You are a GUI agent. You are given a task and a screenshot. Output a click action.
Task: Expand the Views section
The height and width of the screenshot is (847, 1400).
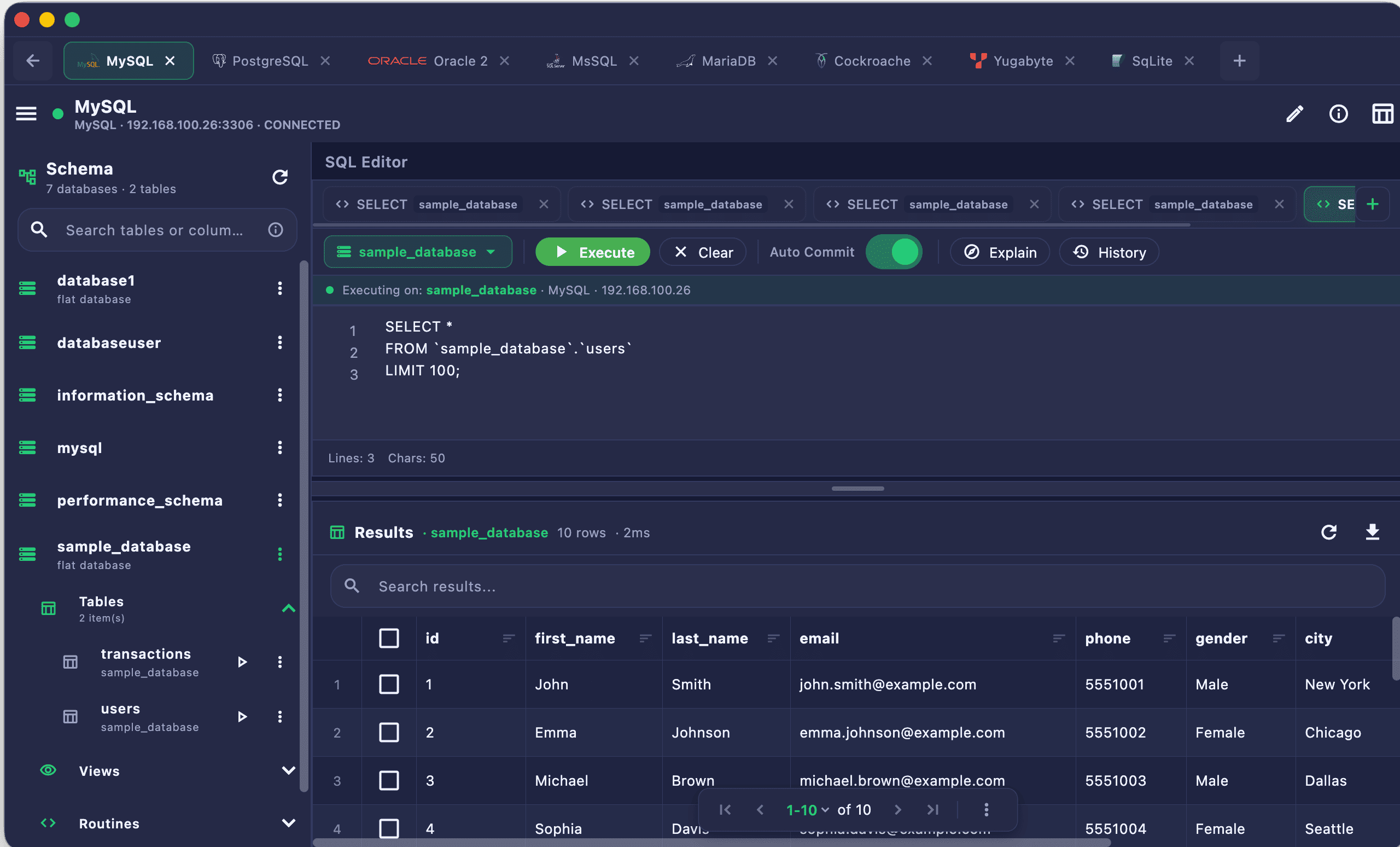[x=289, y=771]
